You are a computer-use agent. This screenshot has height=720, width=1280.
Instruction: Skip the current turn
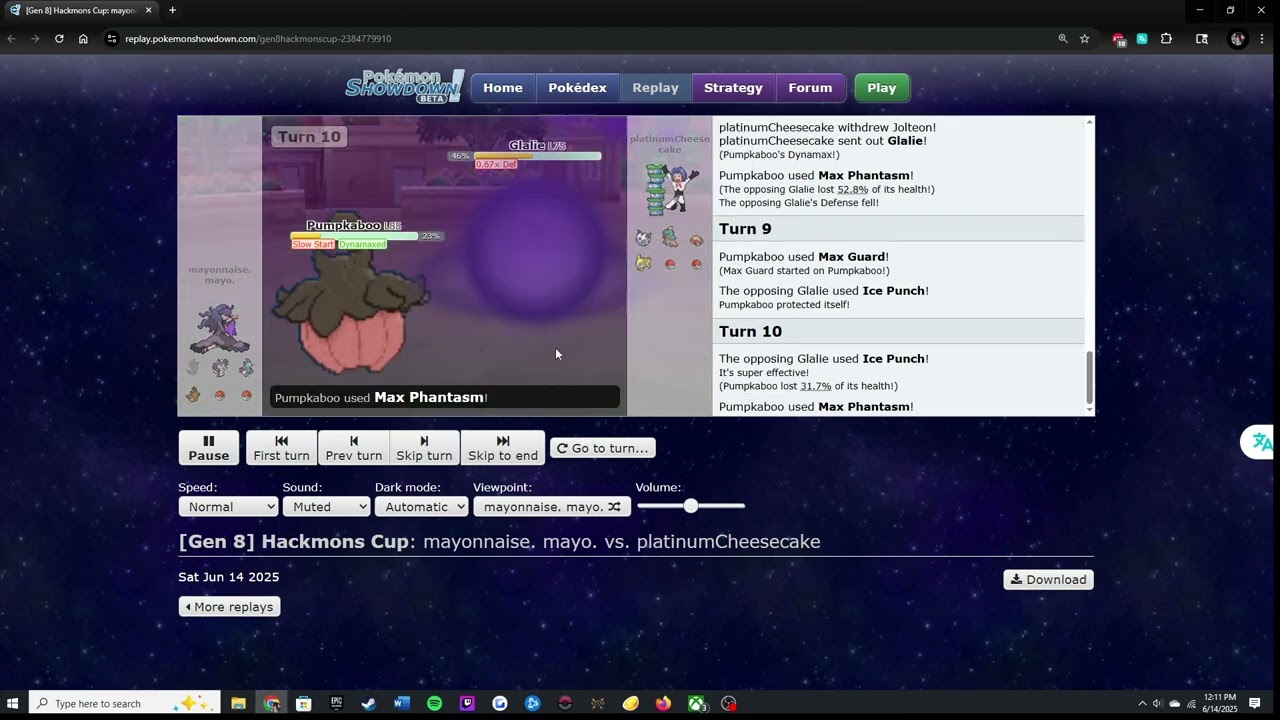pyautogui.click(x=424, y=448)
